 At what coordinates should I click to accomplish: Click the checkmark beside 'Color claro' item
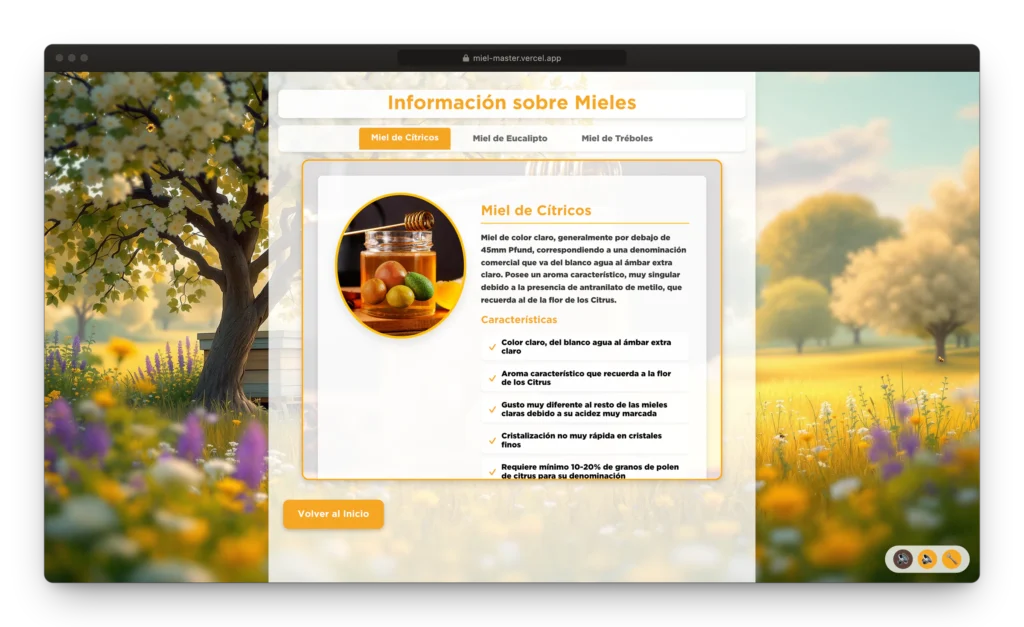(492, 347)
